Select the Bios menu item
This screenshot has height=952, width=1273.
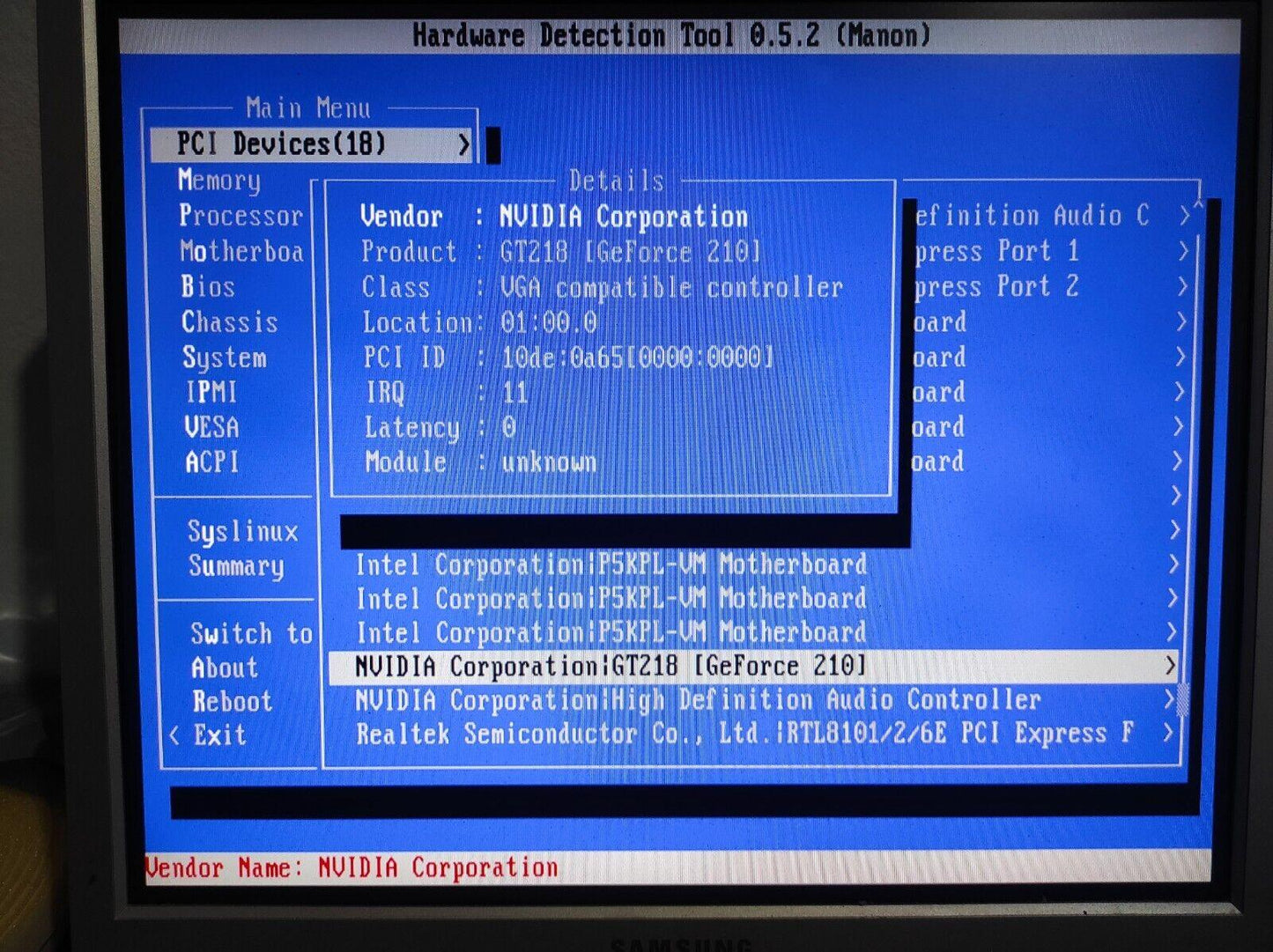click(x=208, y=287)
